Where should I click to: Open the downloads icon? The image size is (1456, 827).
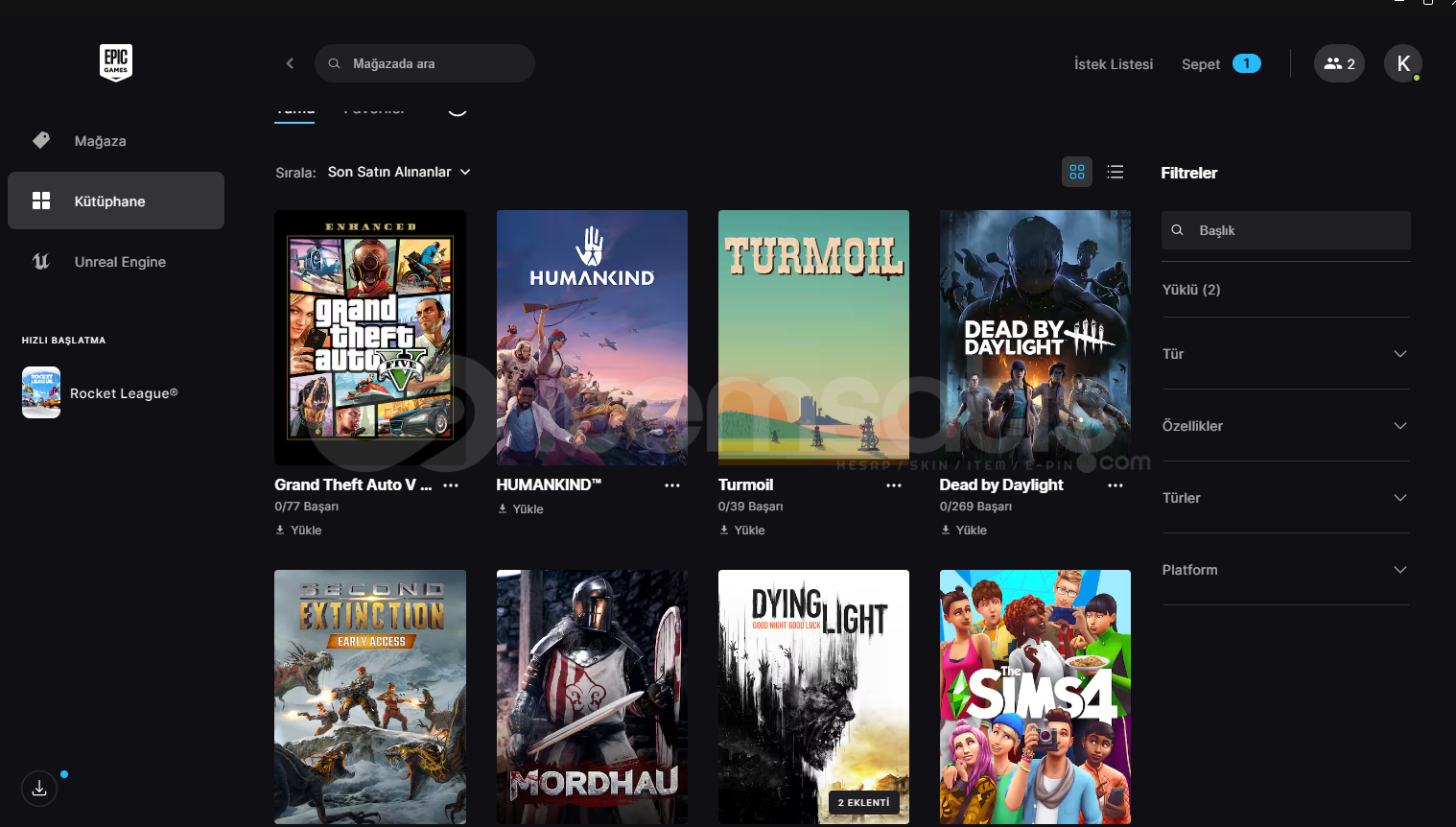tap(39, 788)
